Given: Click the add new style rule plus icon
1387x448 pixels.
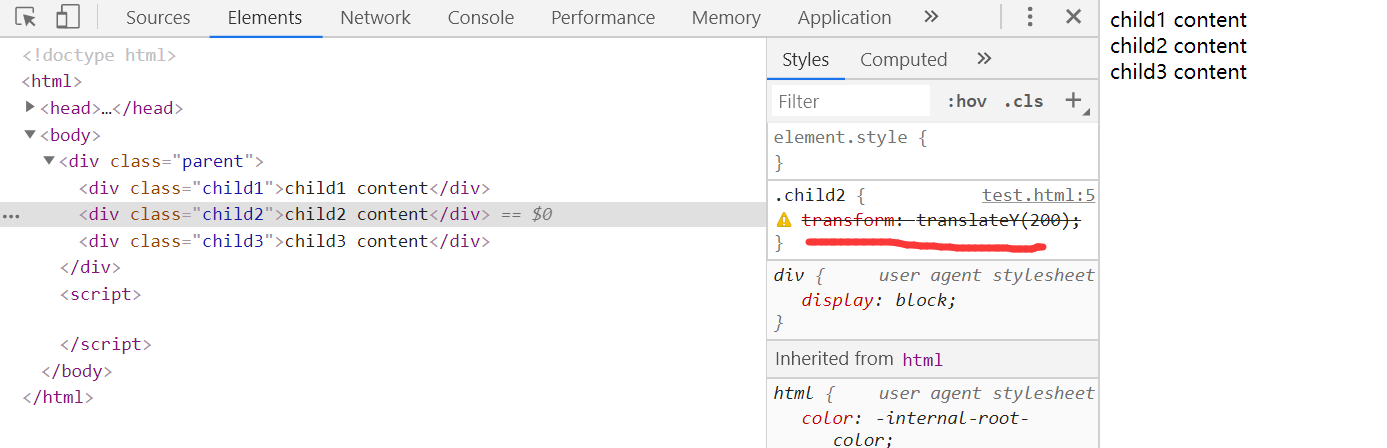Looking at the screenshot, I should (1073, 100).
